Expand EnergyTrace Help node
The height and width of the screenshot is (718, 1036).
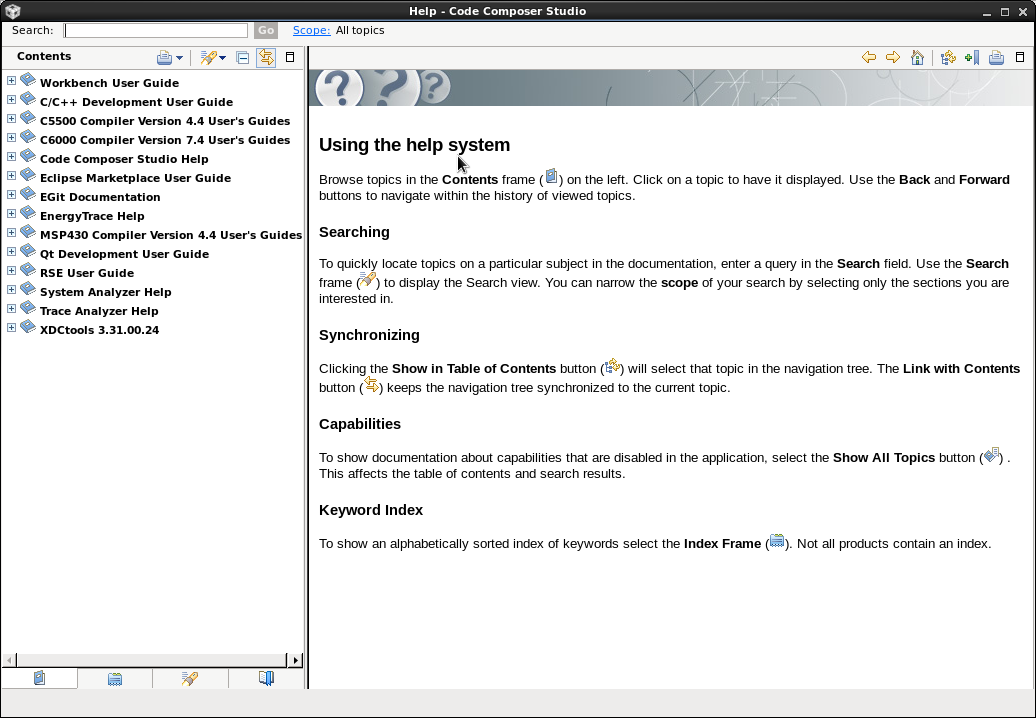11,214
